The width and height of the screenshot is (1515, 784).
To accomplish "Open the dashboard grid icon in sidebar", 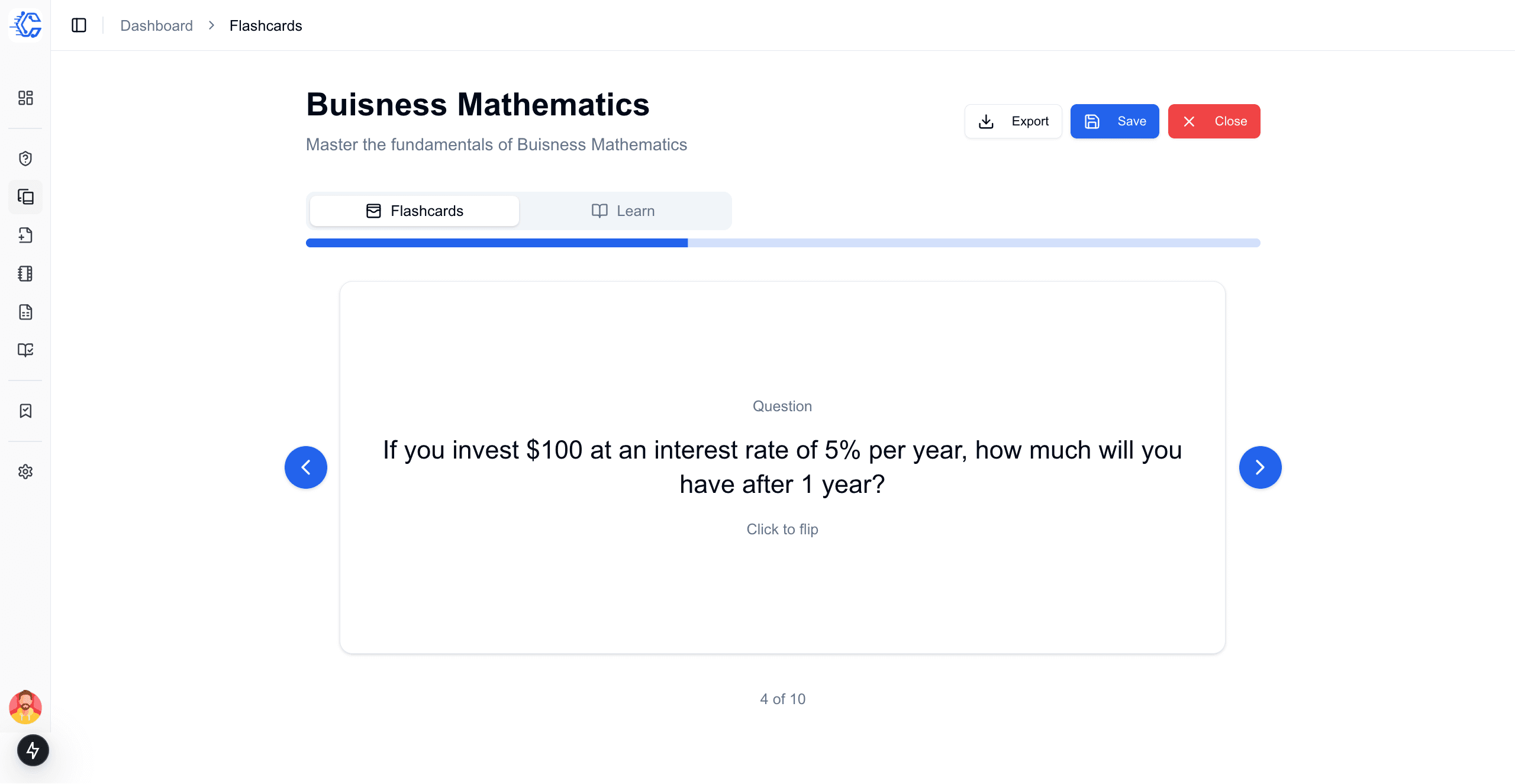I will pyautogui.click(x=25, y=98).
